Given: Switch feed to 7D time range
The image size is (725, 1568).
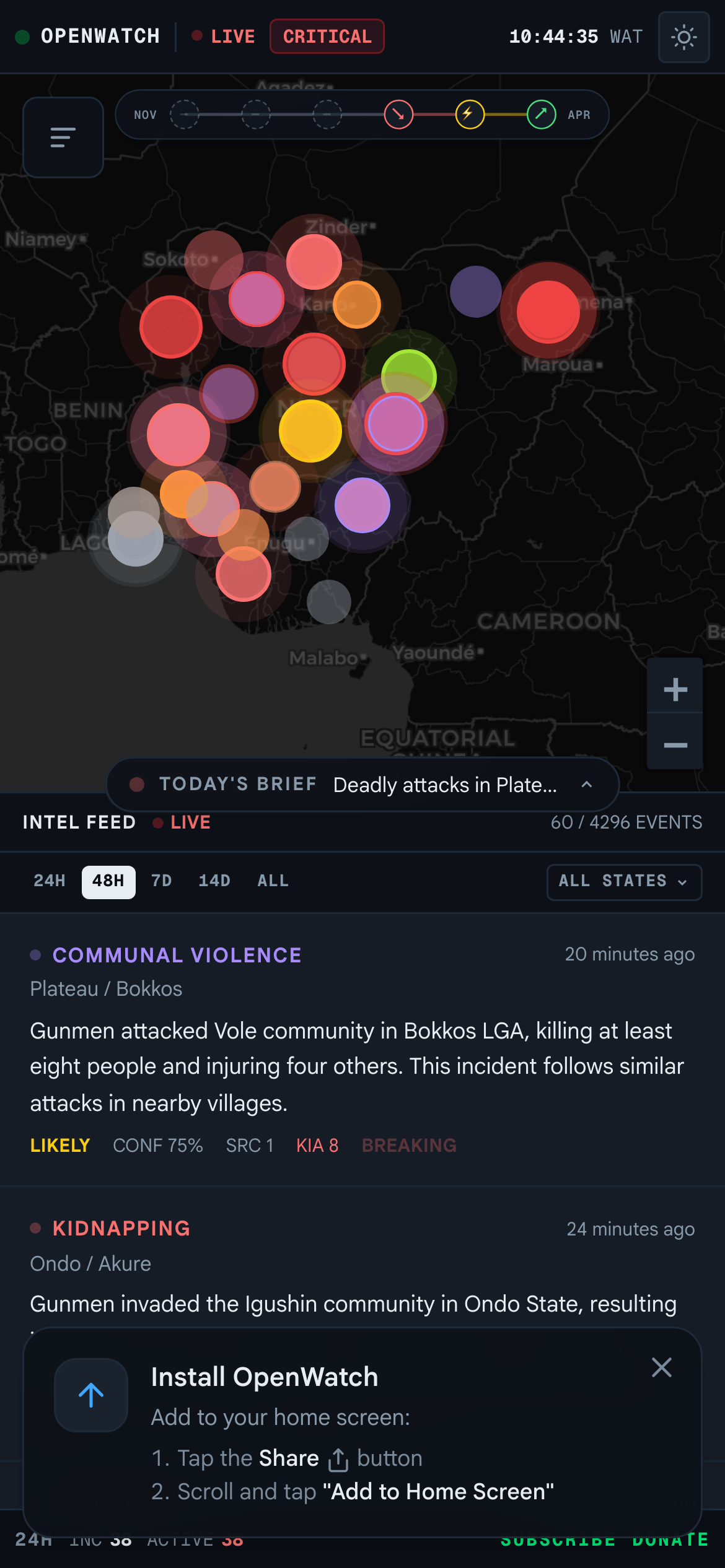Looking at the screenshot, I should pyautogui.click(x=162, y=881).
